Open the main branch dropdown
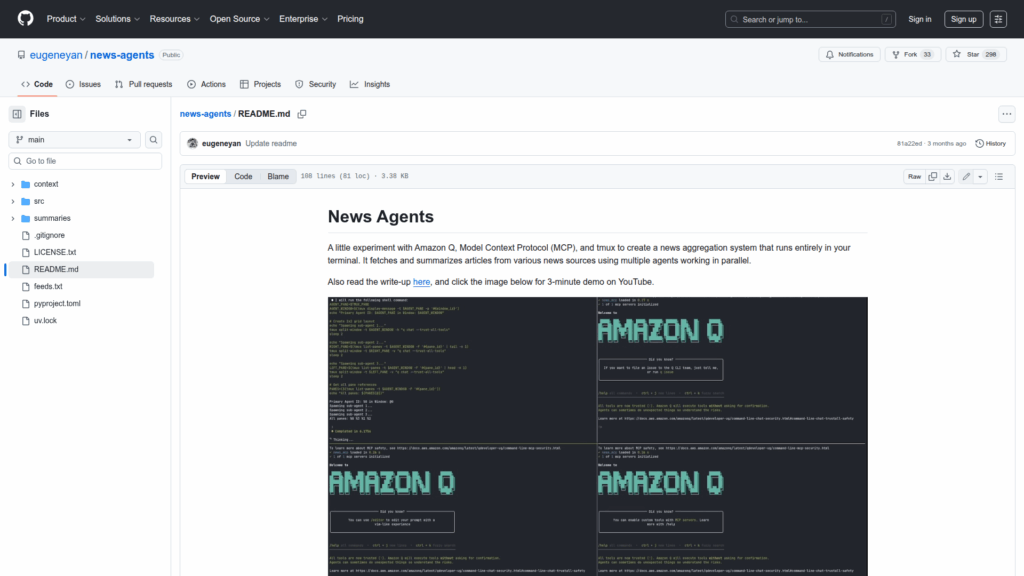The height and width of the screenshot is (576, 1024). coord(75,140)
